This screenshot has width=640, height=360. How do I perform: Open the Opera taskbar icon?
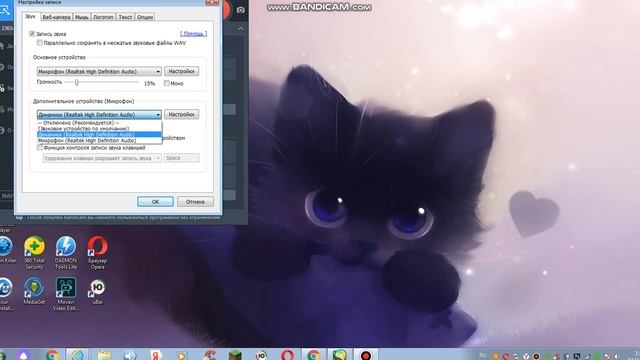(x=287, y=355)
